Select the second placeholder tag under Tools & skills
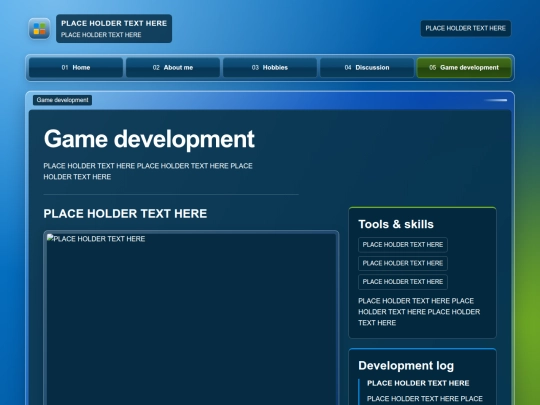Screen dimensions: 540x405 [x=403, y=263]
